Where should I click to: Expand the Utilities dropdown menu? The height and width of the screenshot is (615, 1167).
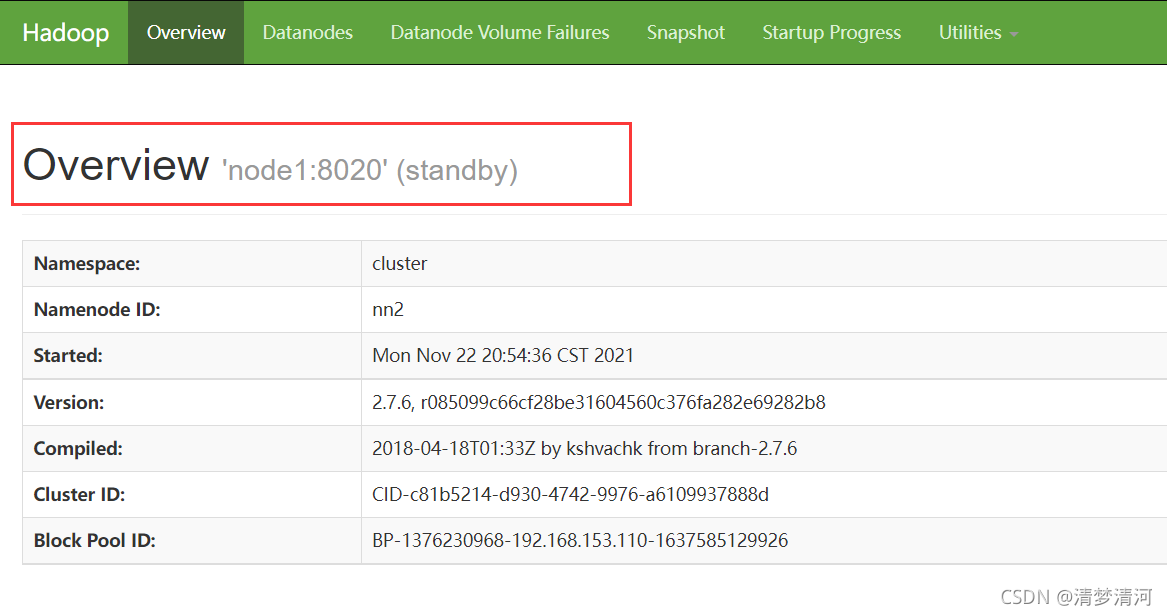[x=978, y=33]
